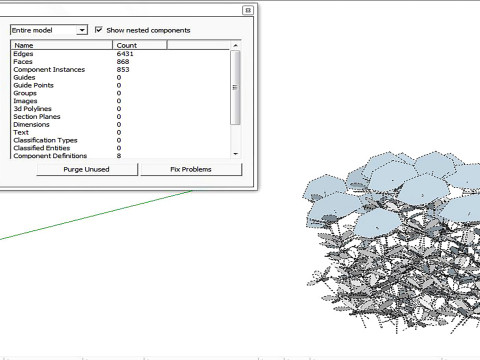This screenshot has width=480, height=360.
Task: Close the Model Info statistics dialog
Action: tap(248, 10)
